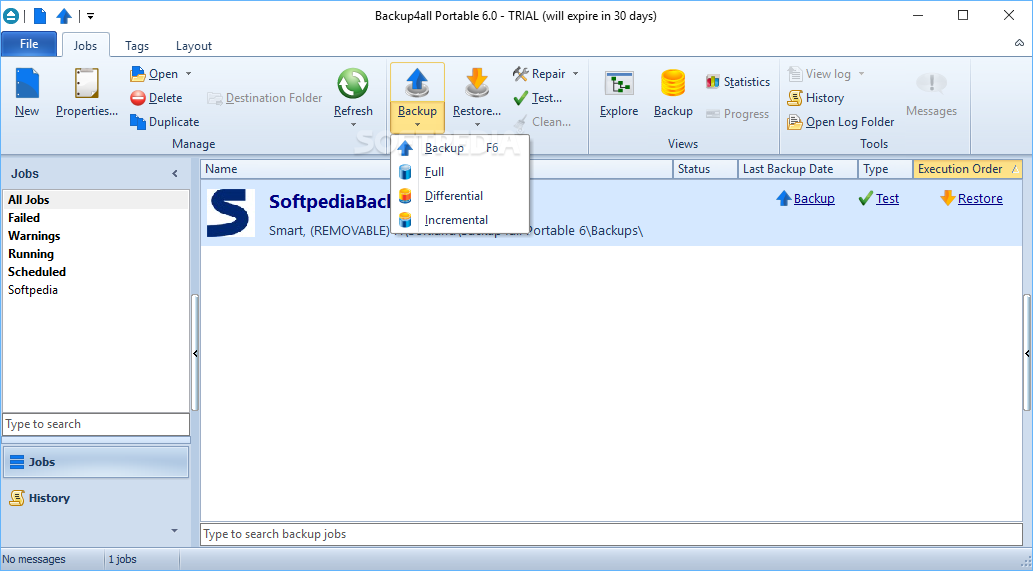Select the Softpedia tag in list

click(x=96, y=290)
